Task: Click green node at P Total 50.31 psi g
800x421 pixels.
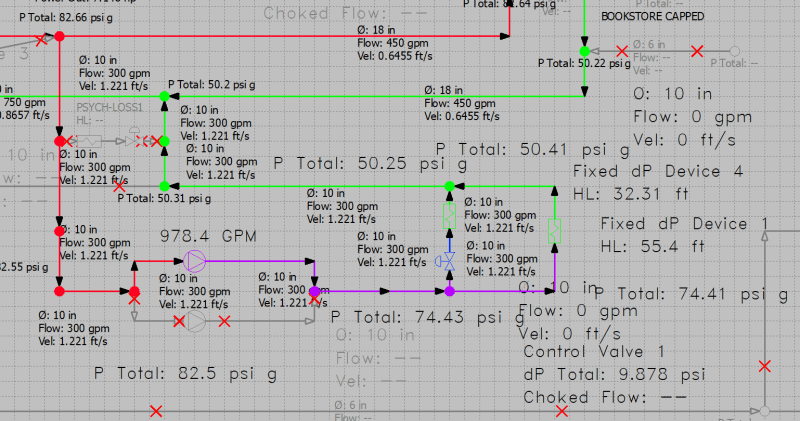Action: pyautogui.click(x=164, y=186)
